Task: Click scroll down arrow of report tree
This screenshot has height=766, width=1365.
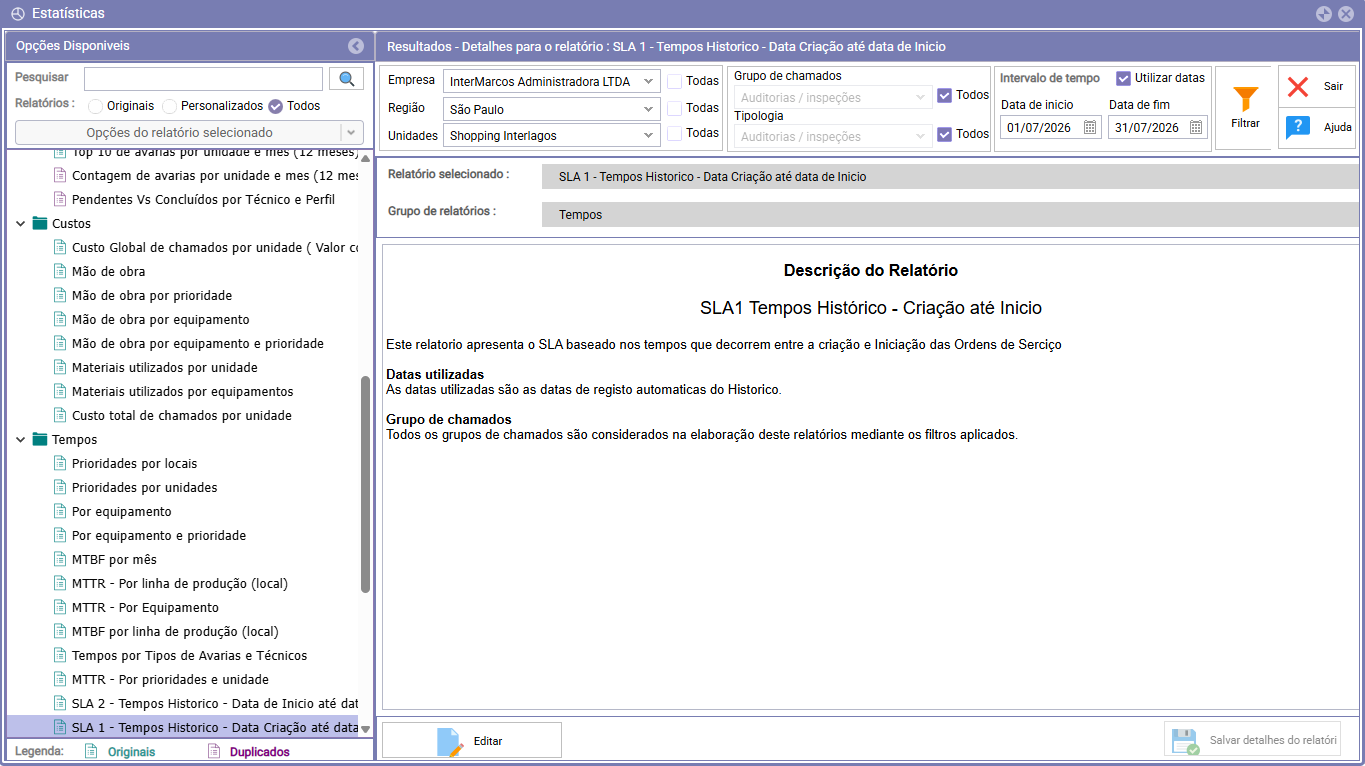Action: tap(365, 729)
